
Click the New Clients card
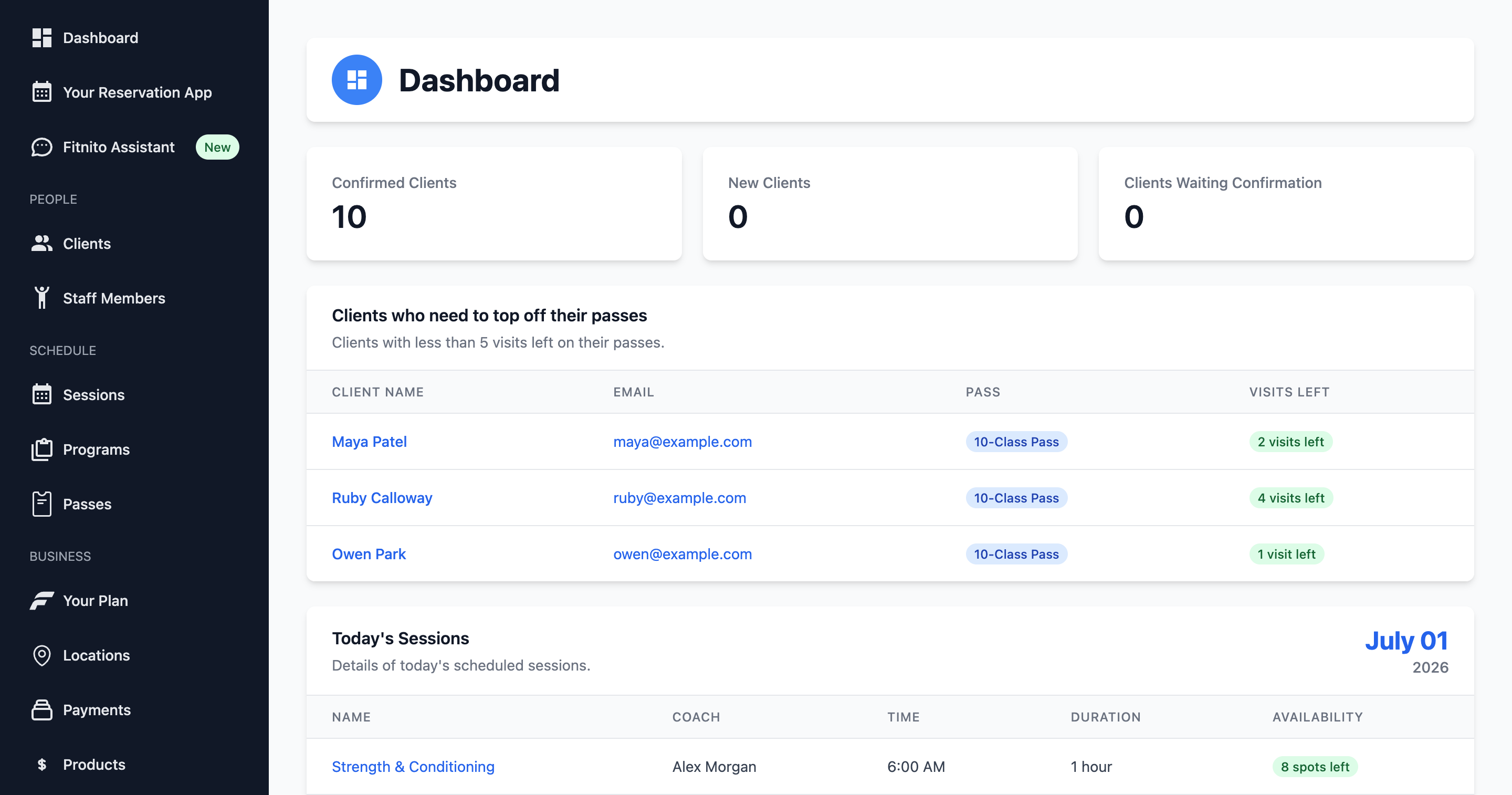[x=890, y=204]
